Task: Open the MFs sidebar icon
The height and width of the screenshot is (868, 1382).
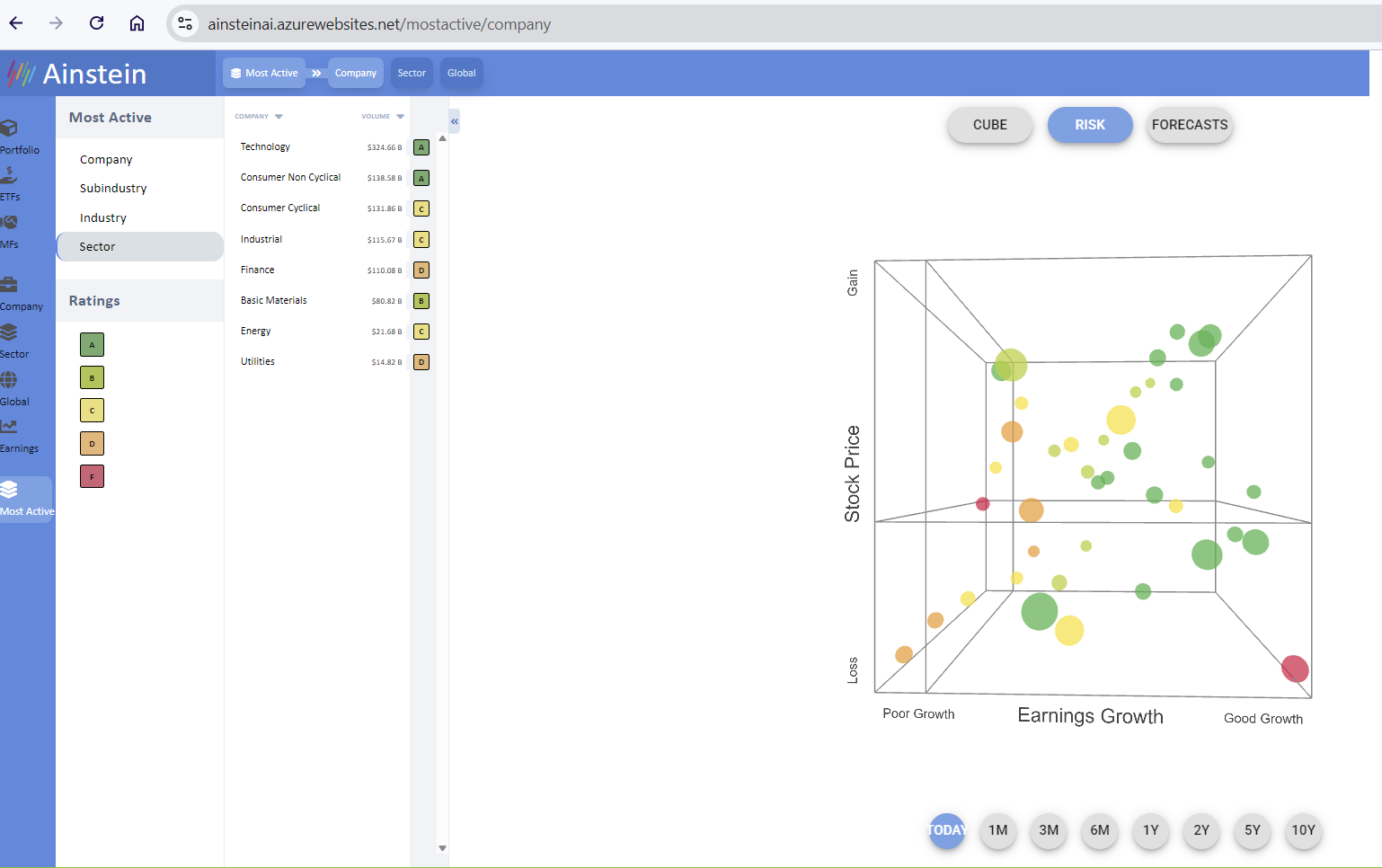Action: (9, 223)
